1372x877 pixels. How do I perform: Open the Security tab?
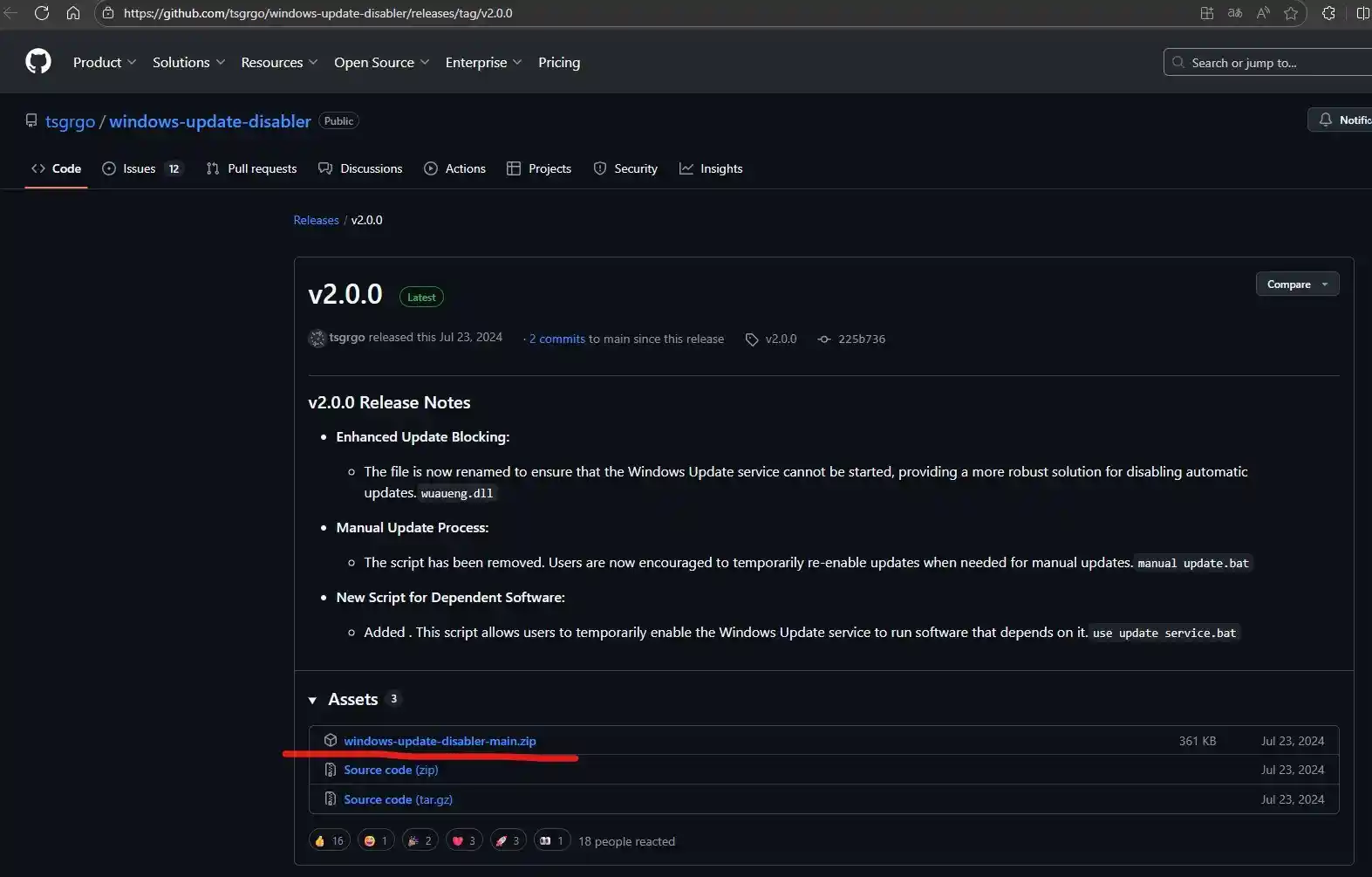pyautogui.click(x=625, y=169)
